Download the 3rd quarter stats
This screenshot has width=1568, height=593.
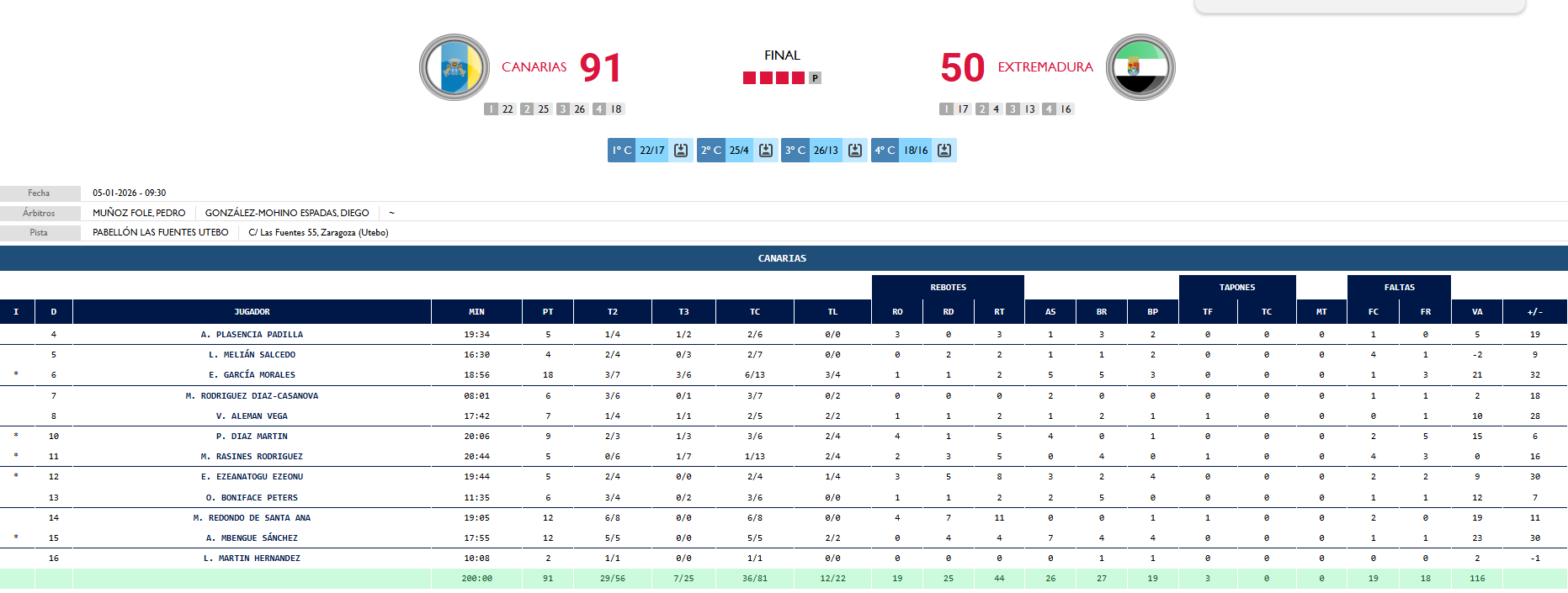tap(855, 151)
